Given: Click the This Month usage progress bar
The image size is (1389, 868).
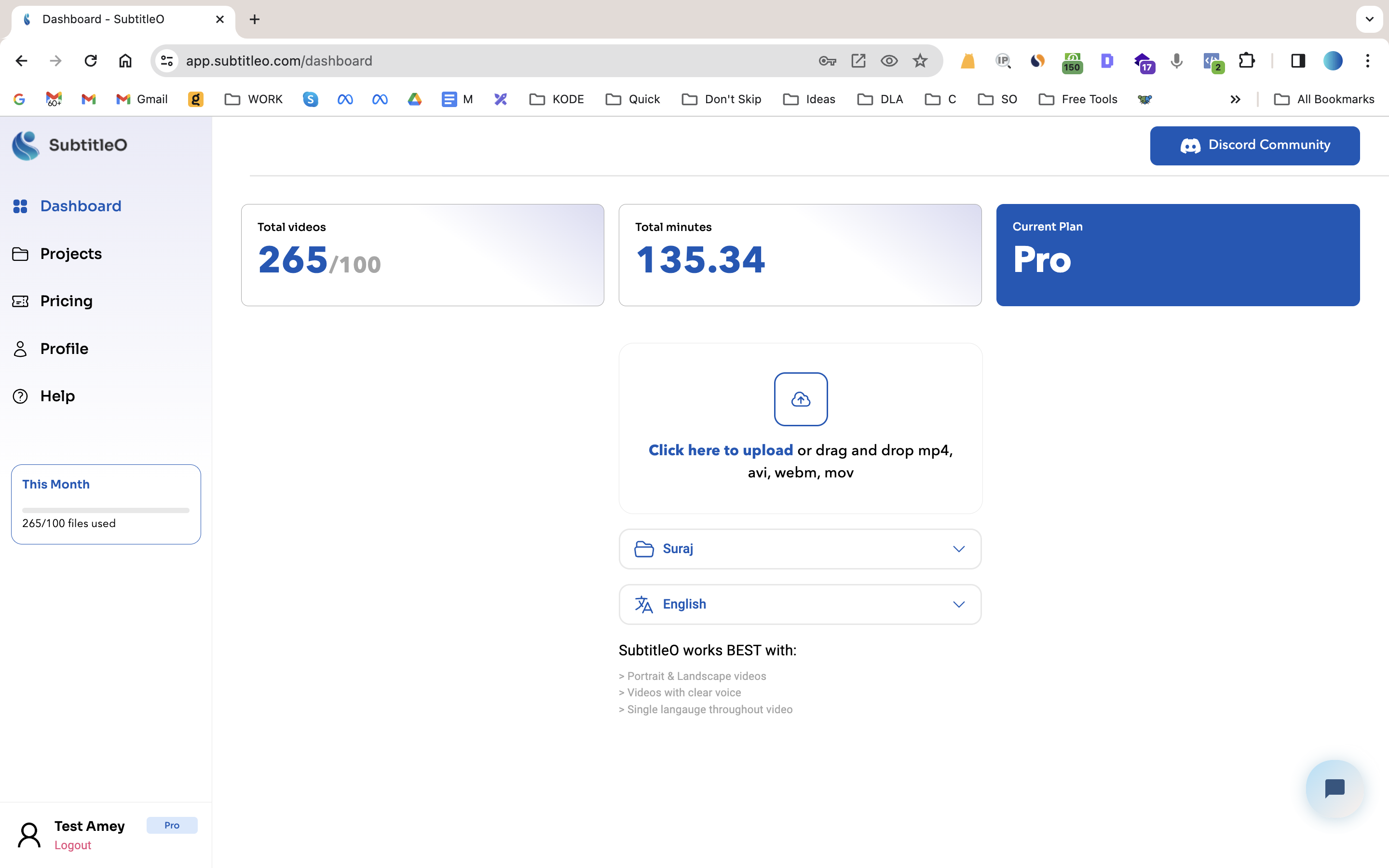Looking at the screenshot, I should 106,510.
